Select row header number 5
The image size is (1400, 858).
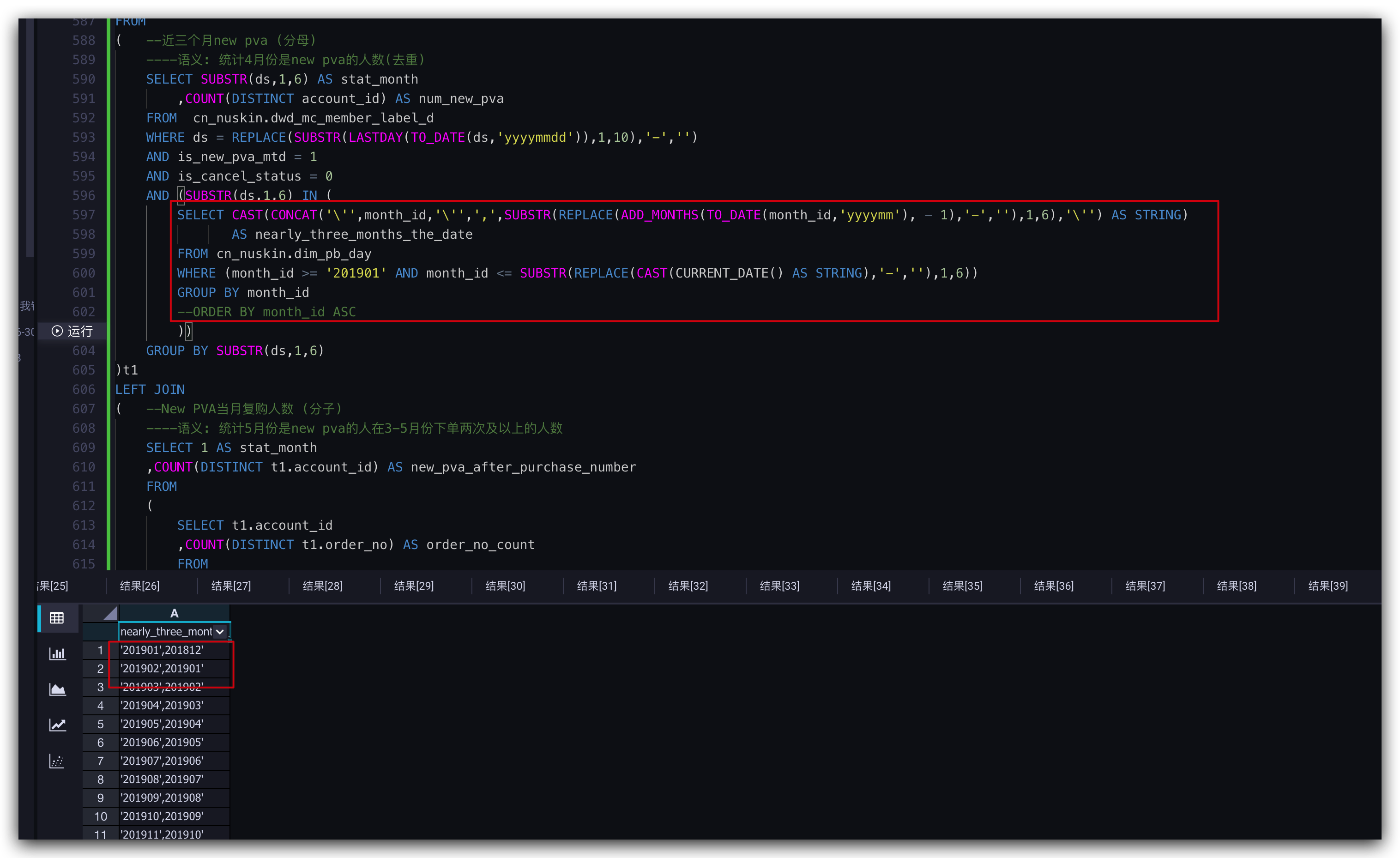click(x=100, y=724)
